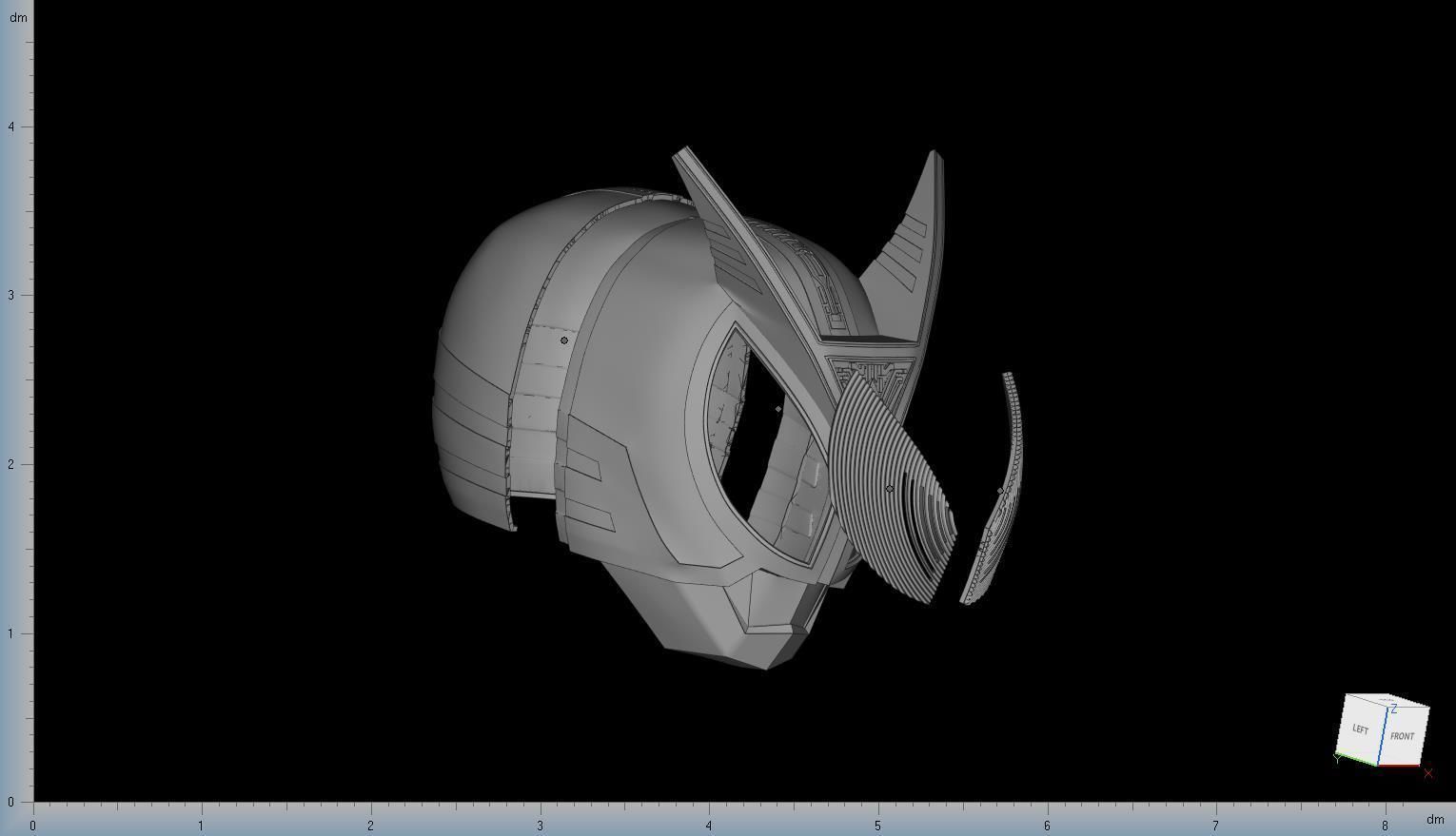This screenshot has width=1456, height=836.
Task: Click the FRONT face of view cube
Action: pyautogui.click(x=1403, y=736)
